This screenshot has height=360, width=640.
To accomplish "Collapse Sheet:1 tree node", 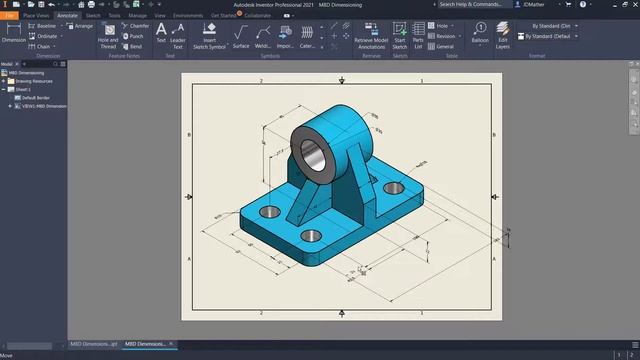I will (x=4, y=89).
